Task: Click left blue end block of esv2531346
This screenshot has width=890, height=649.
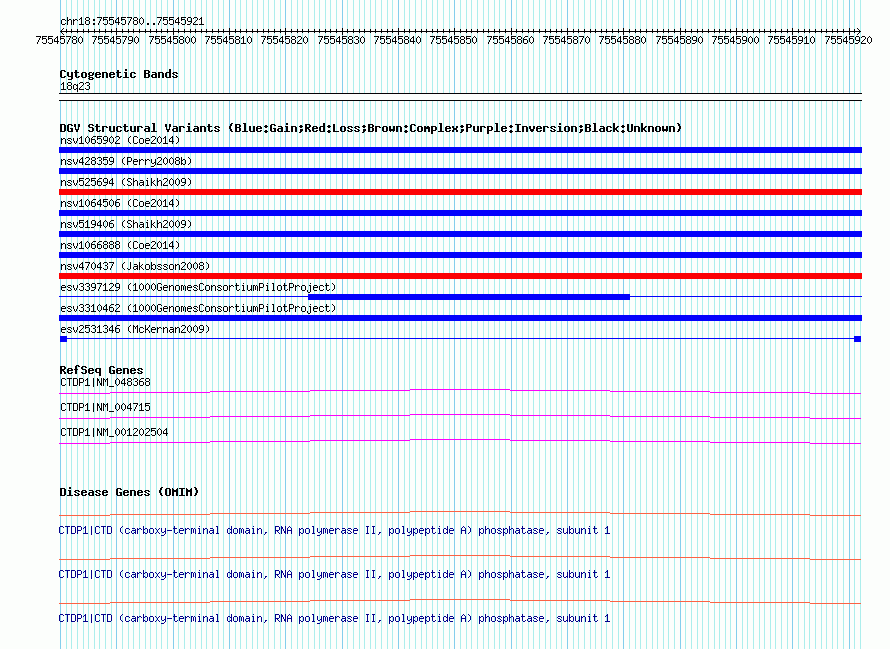Action: click(64, 339)
